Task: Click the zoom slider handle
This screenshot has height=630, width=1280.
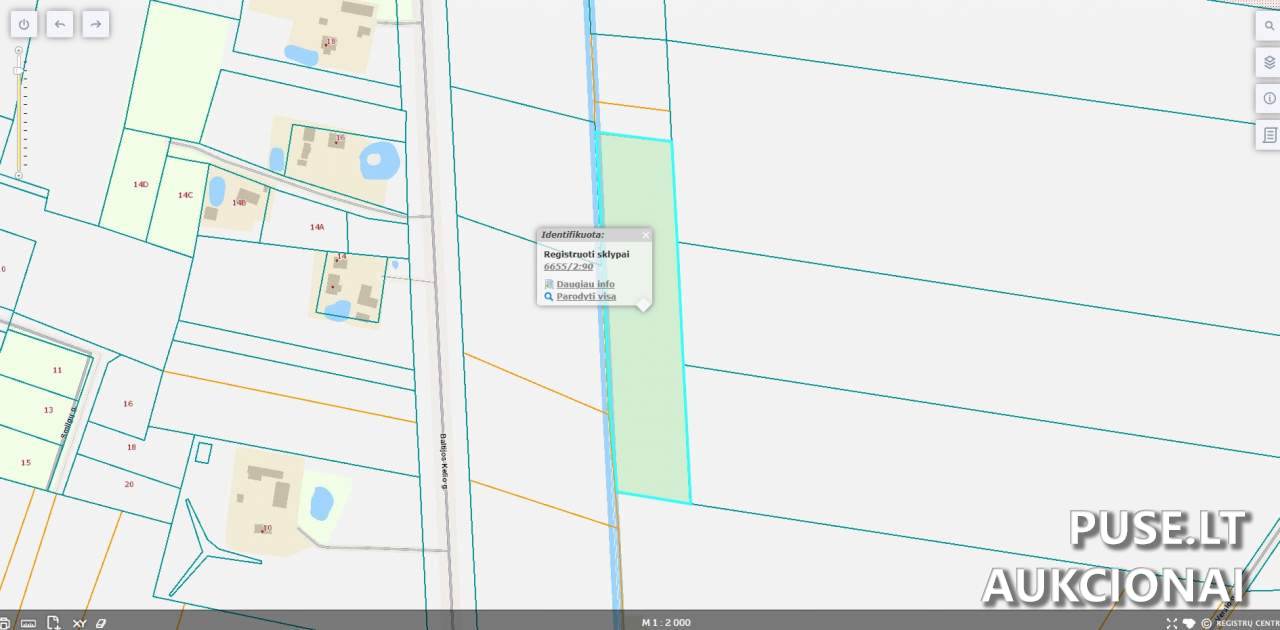Action: tap(17, 71)
